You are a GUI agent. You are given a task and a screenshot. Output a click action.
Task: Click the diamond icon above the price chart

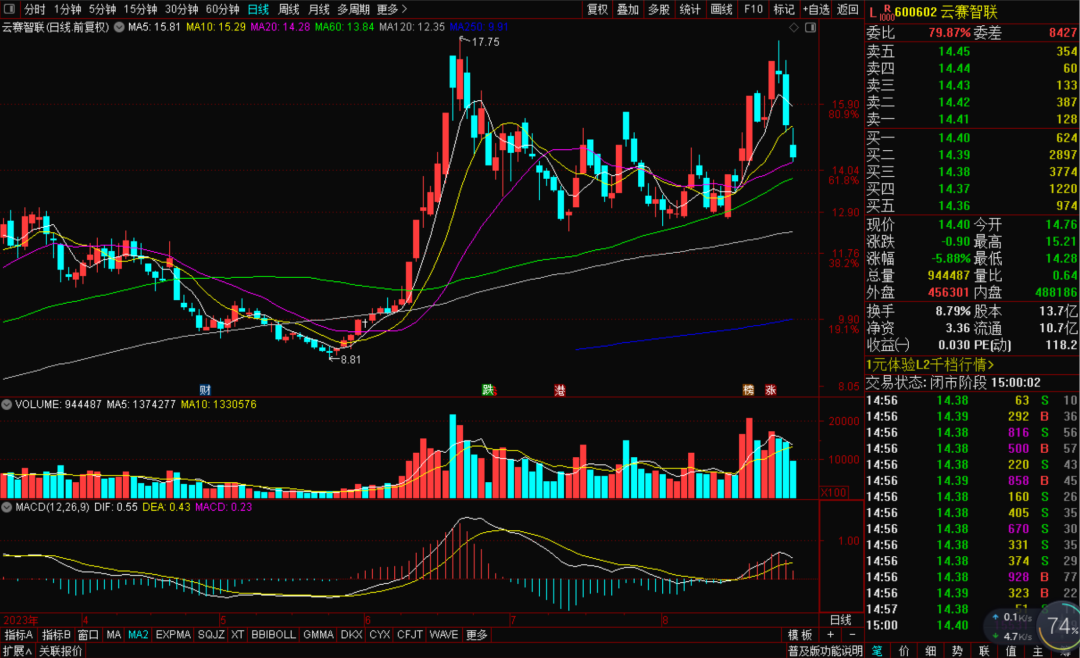coord(793,28)
